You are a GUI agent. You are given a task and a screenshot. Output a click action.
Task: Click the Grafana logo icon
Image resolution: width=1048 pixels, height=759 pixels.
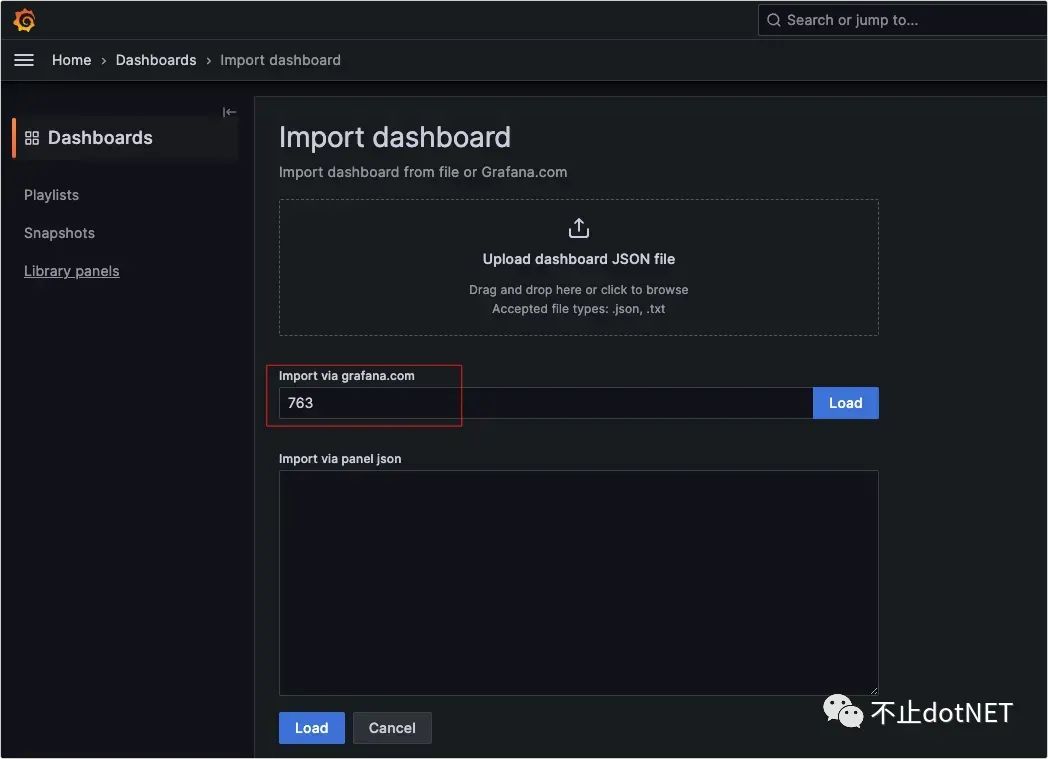click(24, 20)
